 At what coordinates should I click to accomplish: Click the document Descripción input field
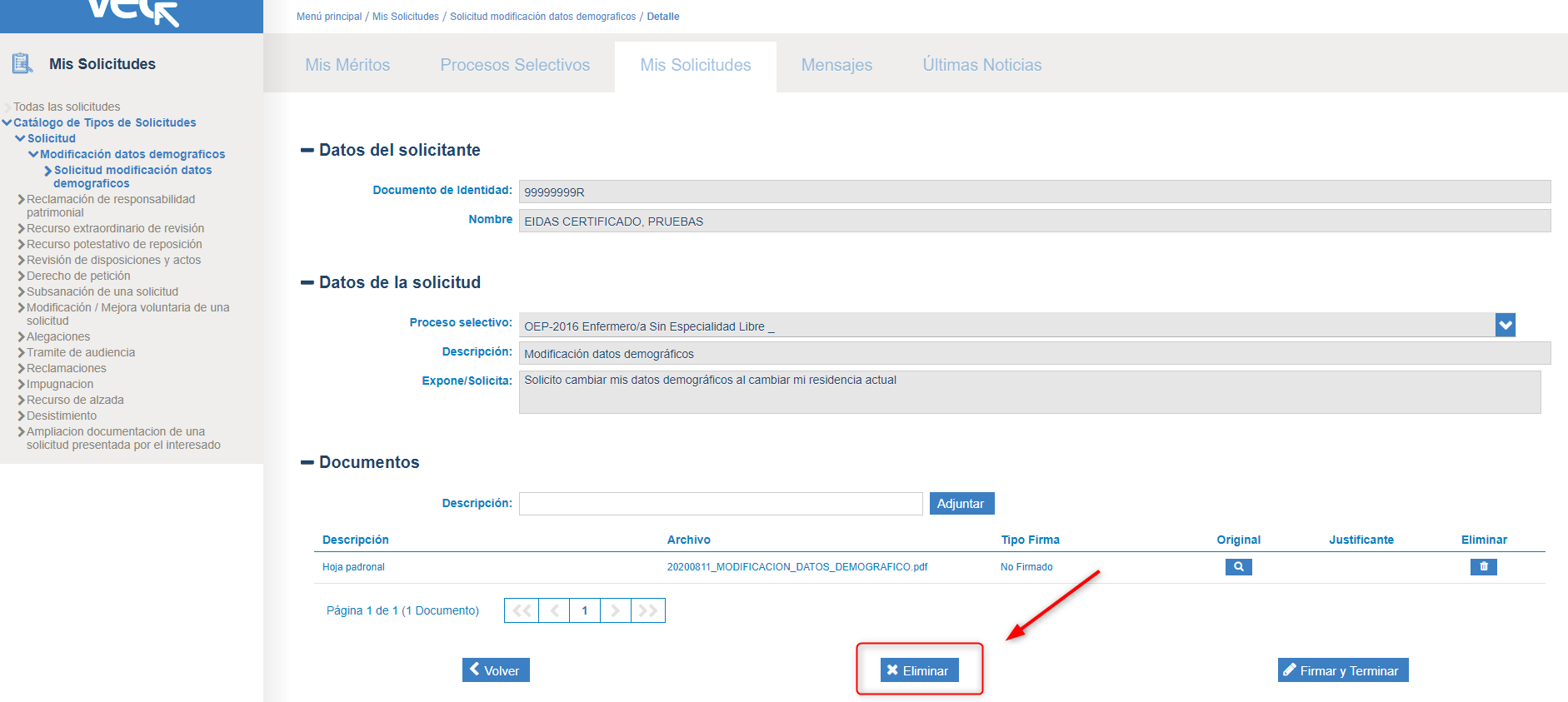tap(720, 504)
